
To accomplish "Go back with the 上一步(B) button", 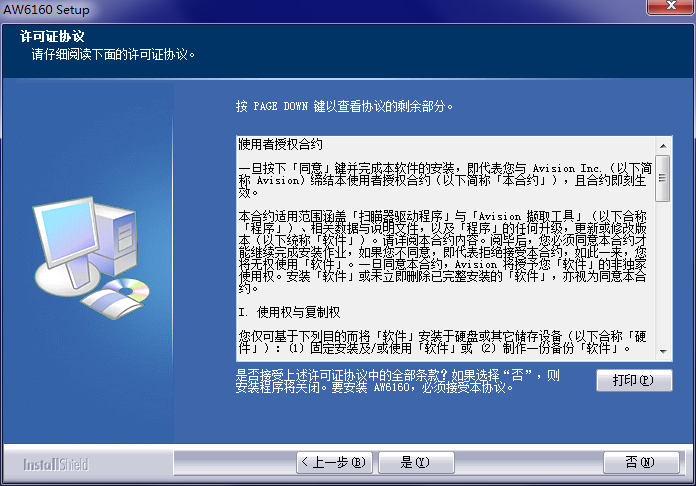I will 334,462.
